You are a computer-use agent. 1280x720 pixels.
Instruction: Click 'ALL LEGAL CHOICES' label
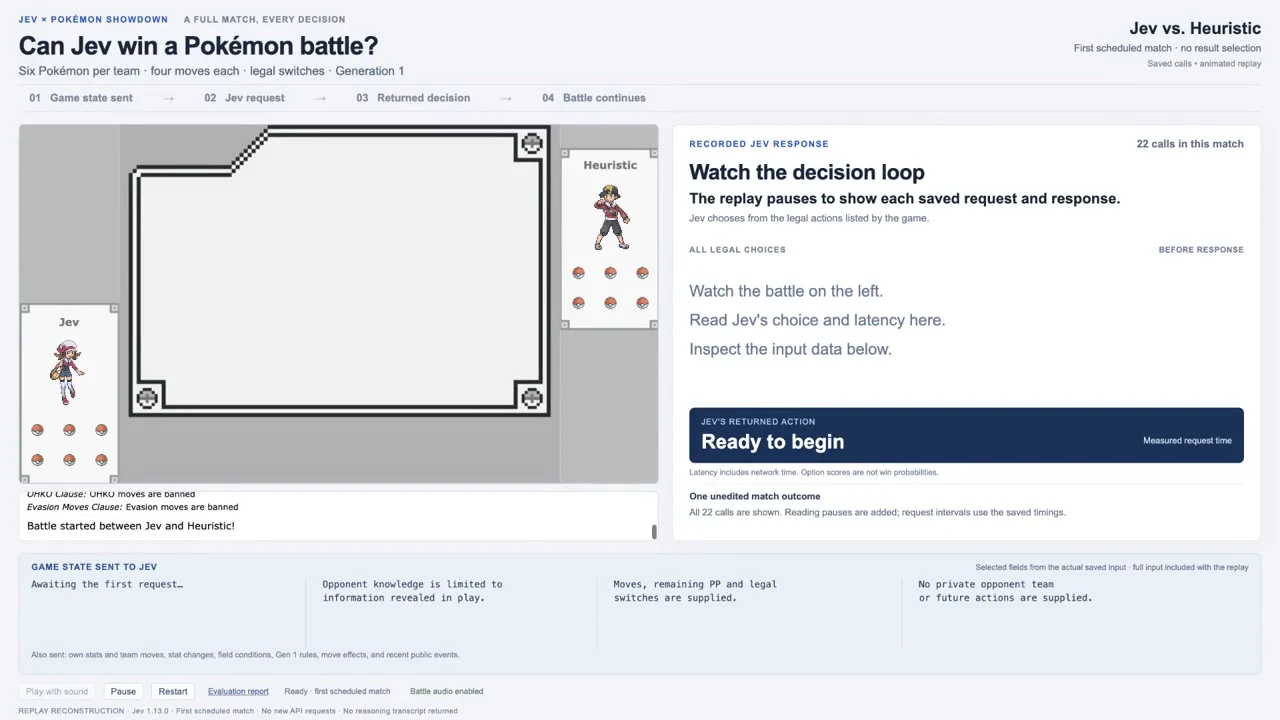737,250
